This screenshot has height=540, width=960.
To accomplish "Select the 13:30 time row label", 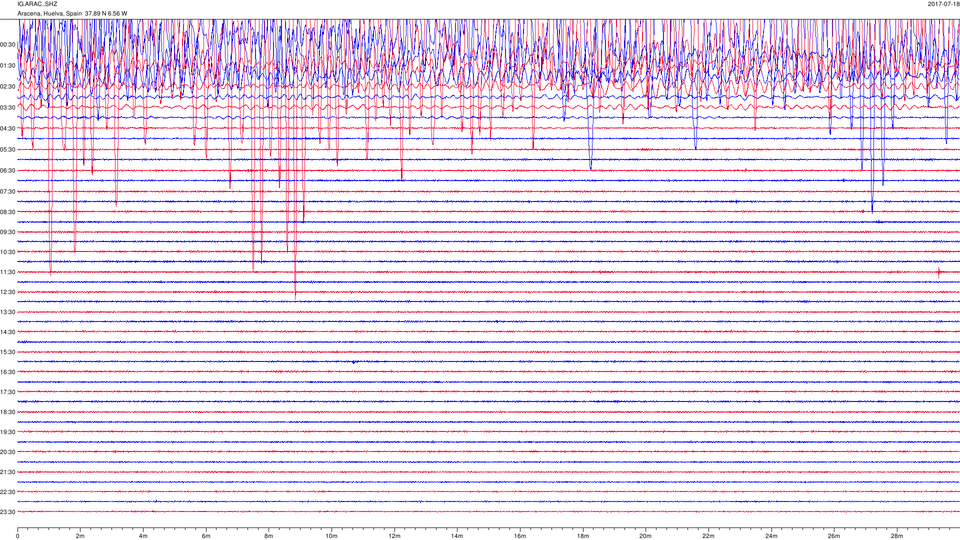I will 7,312.
